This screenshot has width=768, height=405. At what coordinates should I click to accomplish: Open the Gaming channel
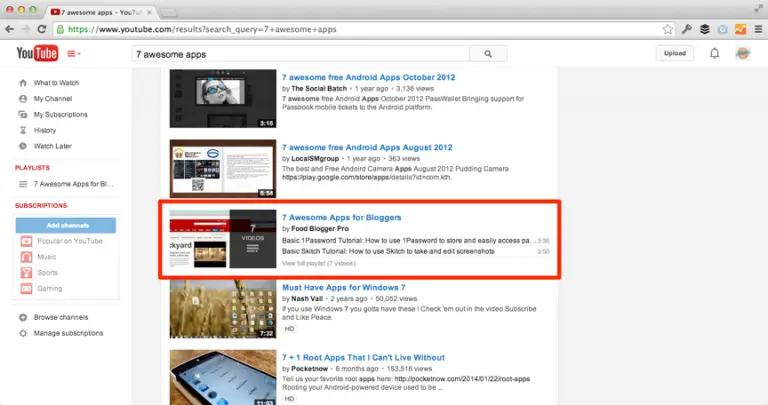tap(49, 288)
